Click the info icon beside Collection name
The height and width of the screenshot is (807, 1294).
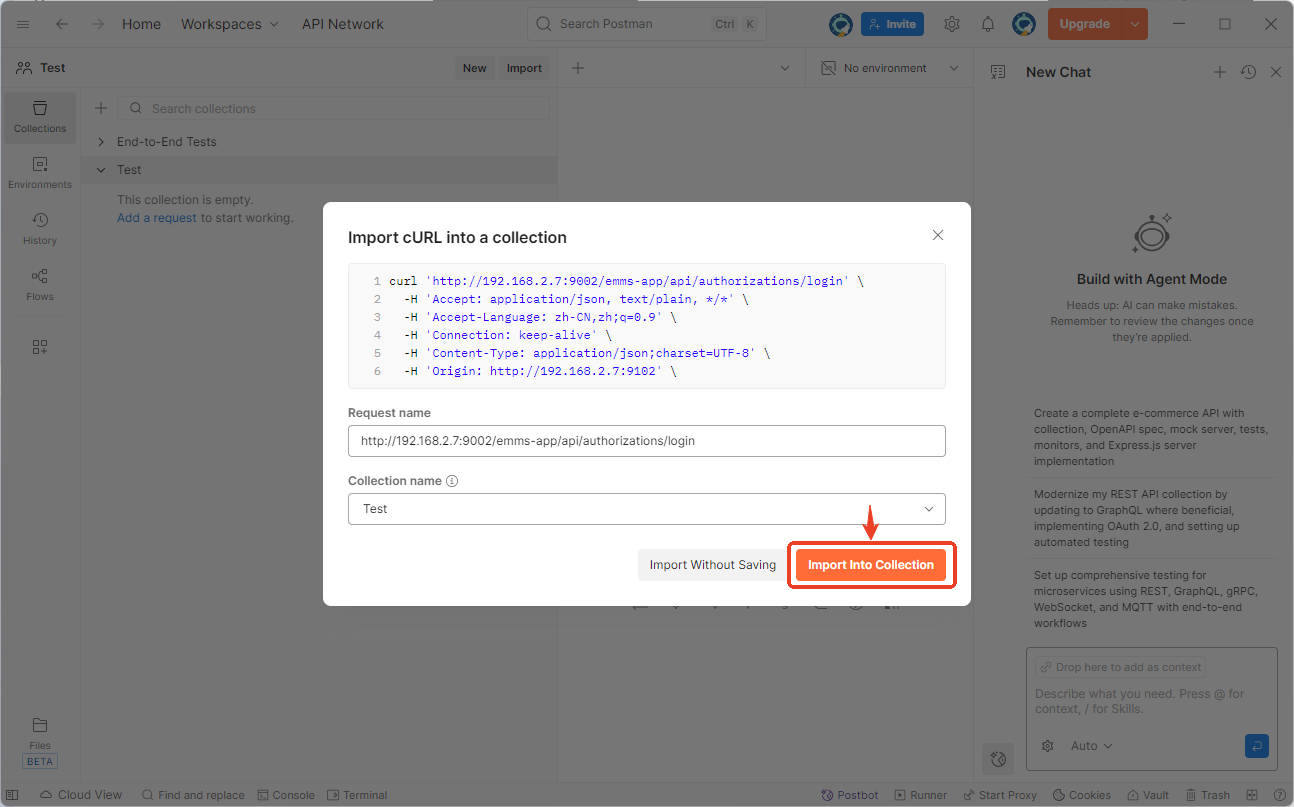(452, 481)
